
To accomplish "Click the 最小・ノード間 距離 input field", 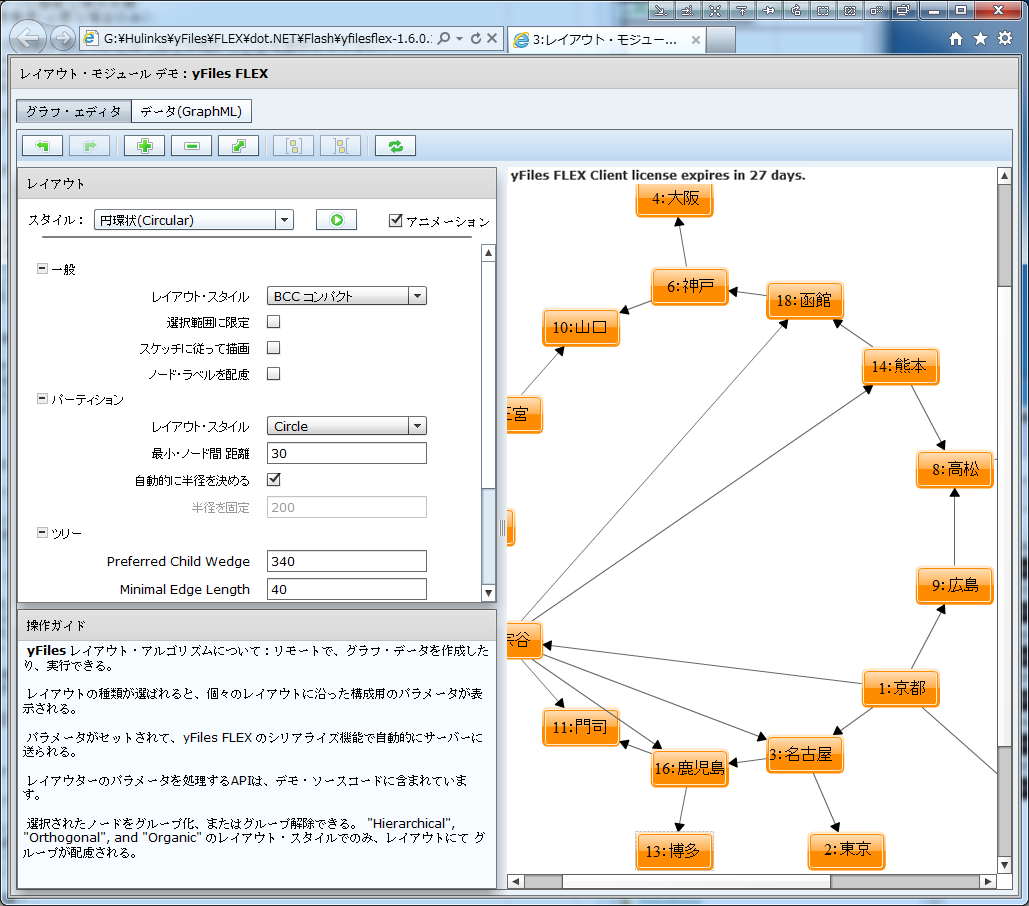I will click(x=346, y=453).
